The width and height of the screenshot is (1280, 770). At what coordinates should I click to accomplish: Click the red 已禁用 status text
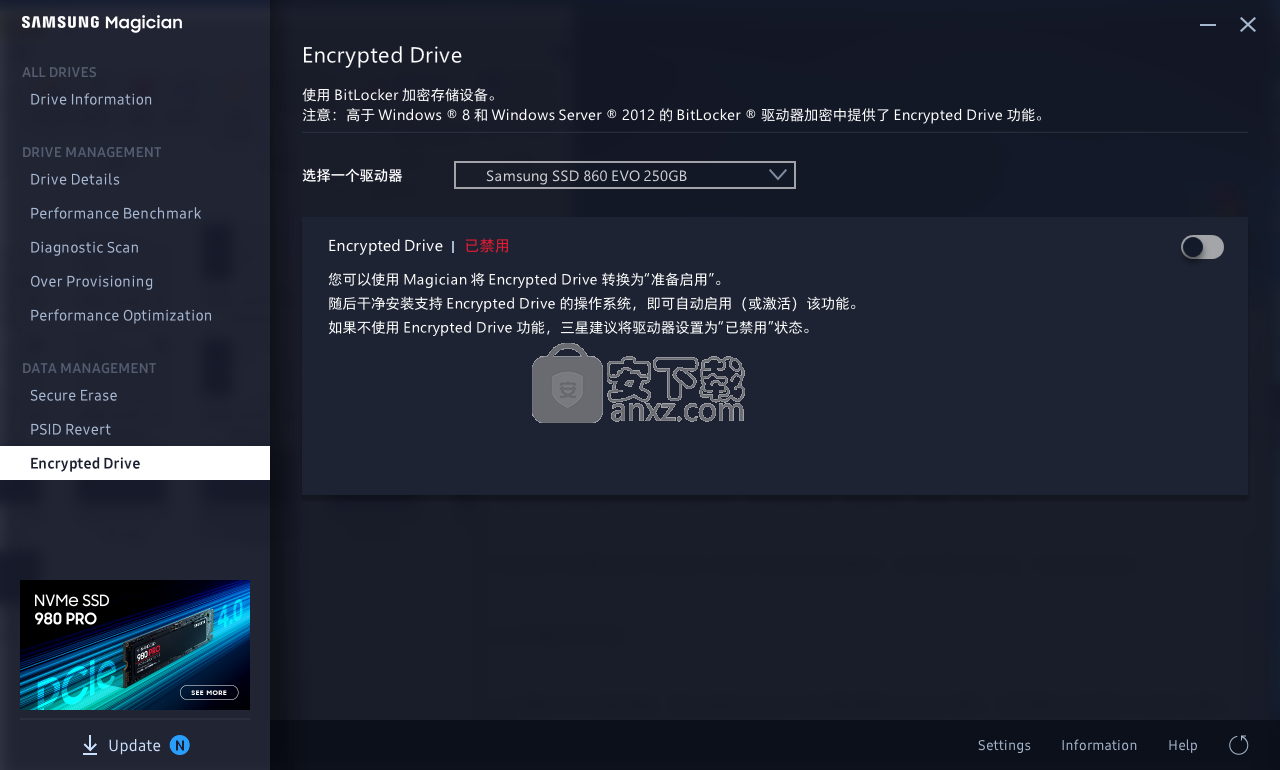pyautogui.click(x=487, y=246)
